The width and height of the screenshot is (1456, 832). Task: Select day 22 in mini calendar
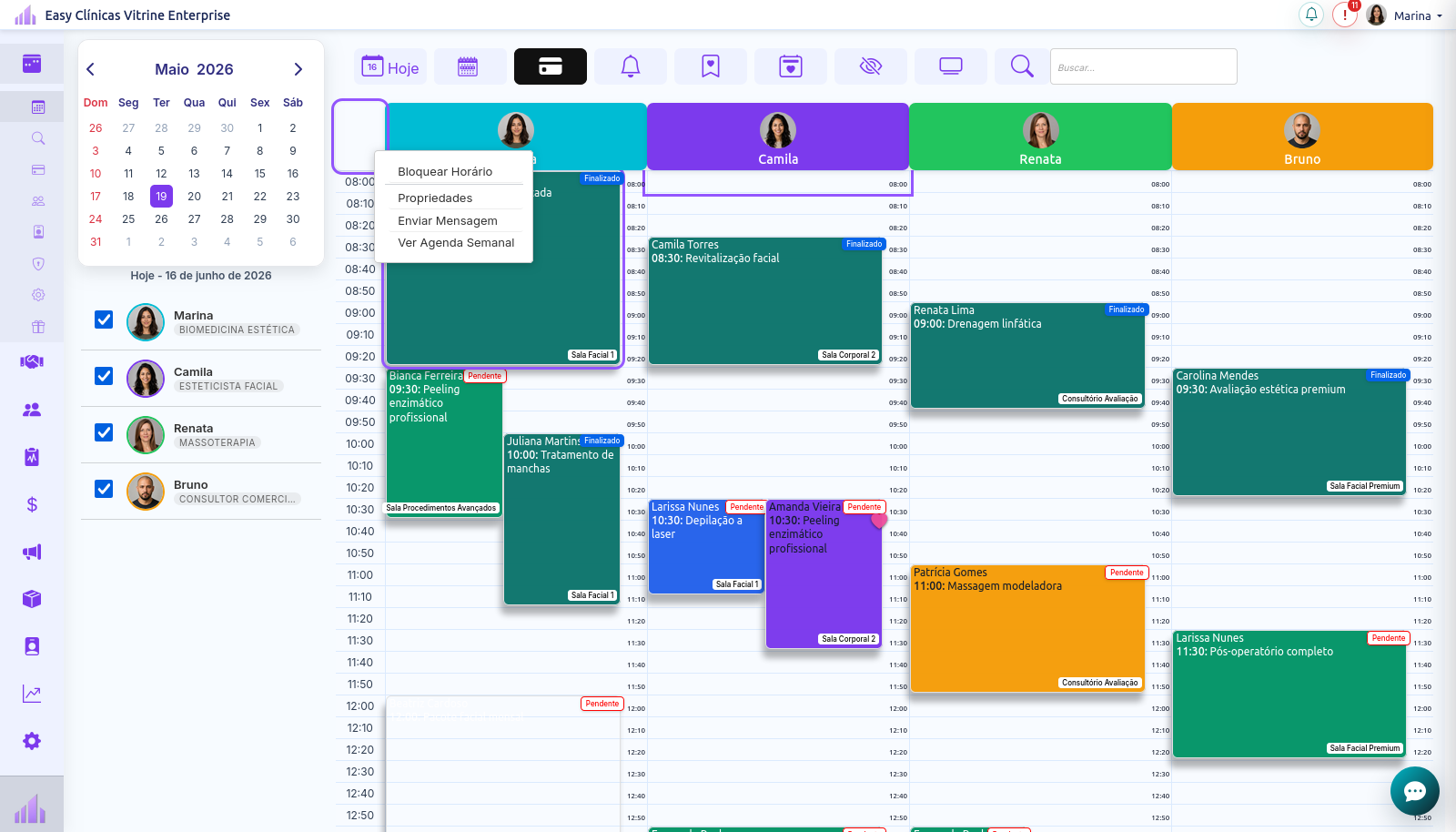pos(260,196)
